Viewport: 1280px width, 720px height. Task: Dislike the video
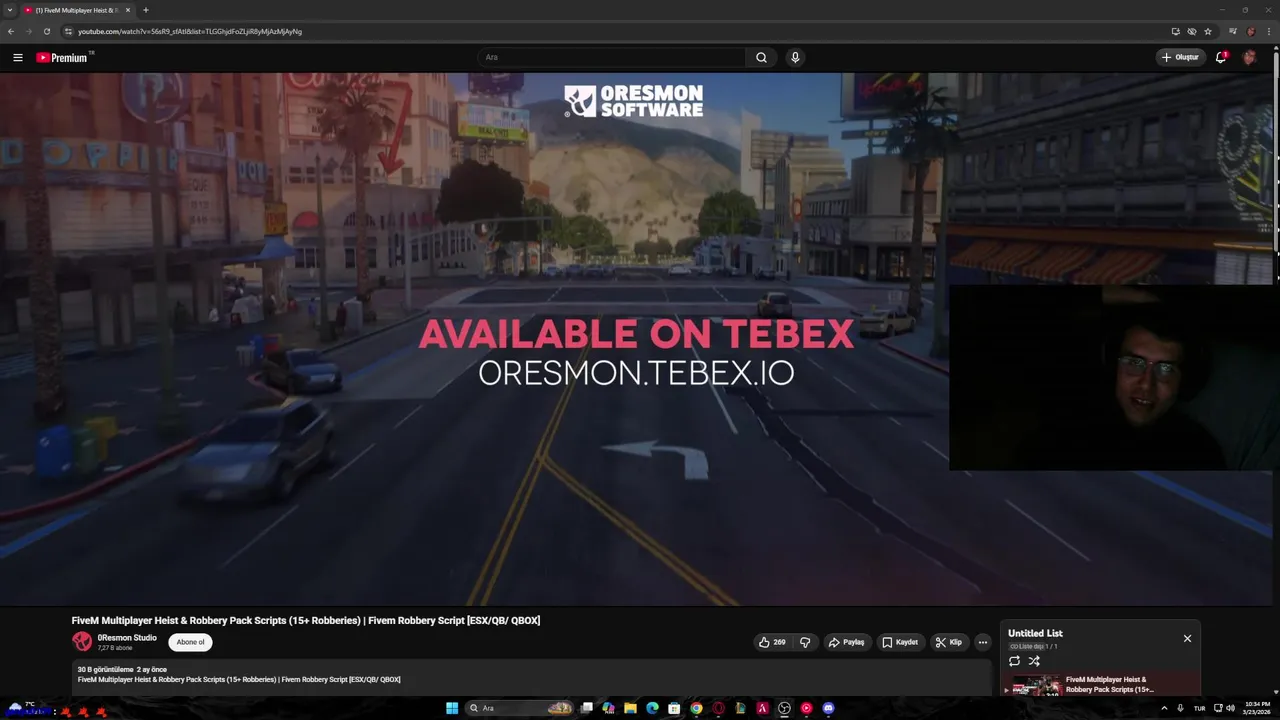tap(805, 642)
